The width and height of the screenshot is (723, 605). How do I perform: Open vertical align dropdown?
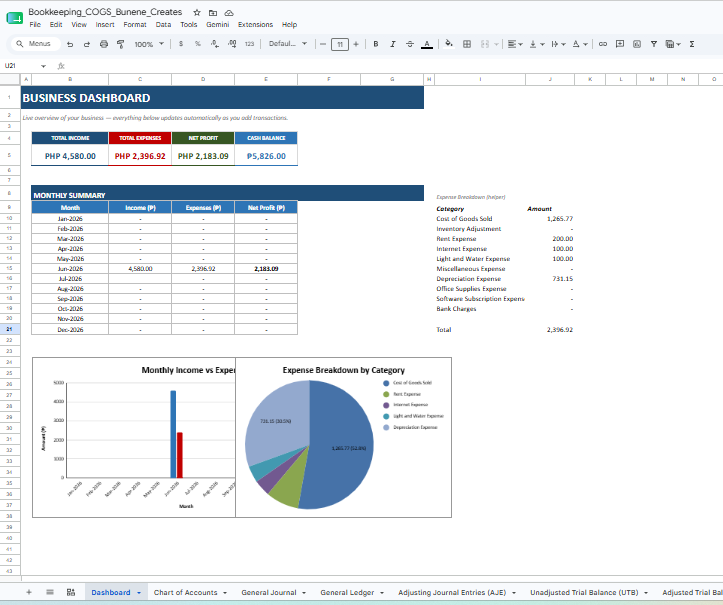(537, 44)
